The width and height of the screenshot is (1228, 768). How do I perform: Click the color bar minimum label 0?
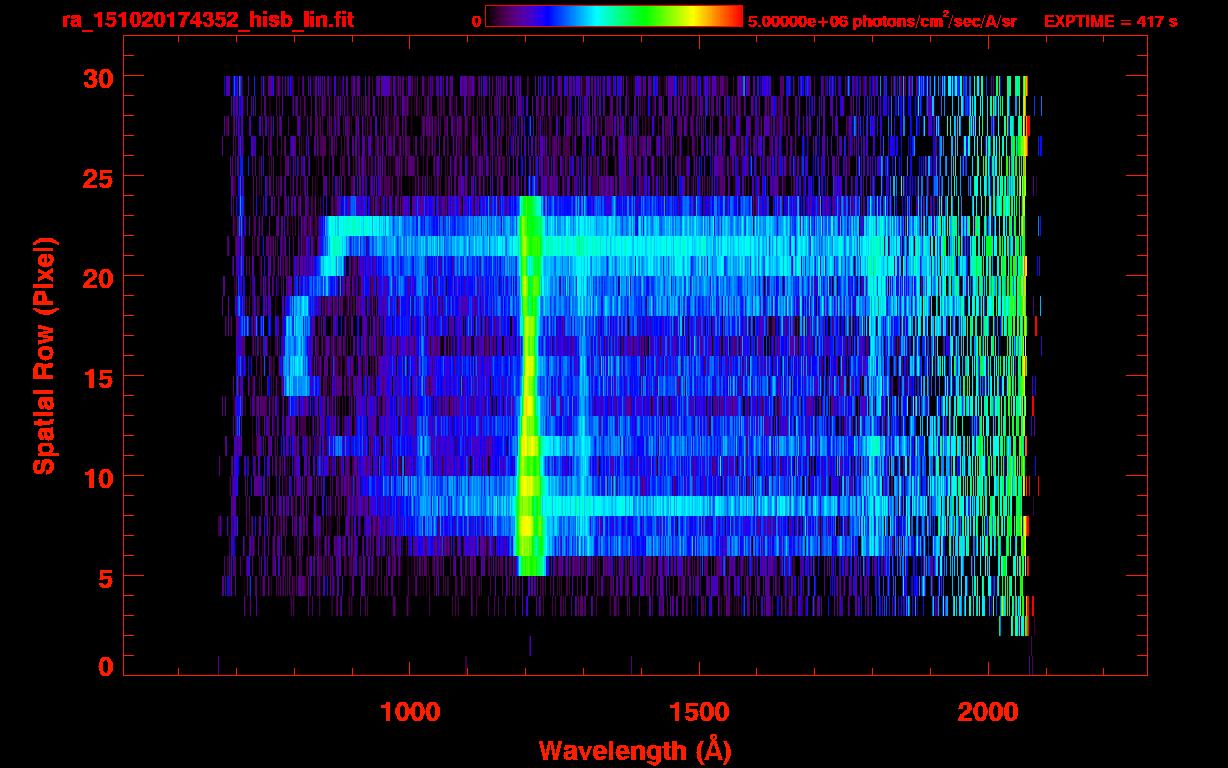476,21
